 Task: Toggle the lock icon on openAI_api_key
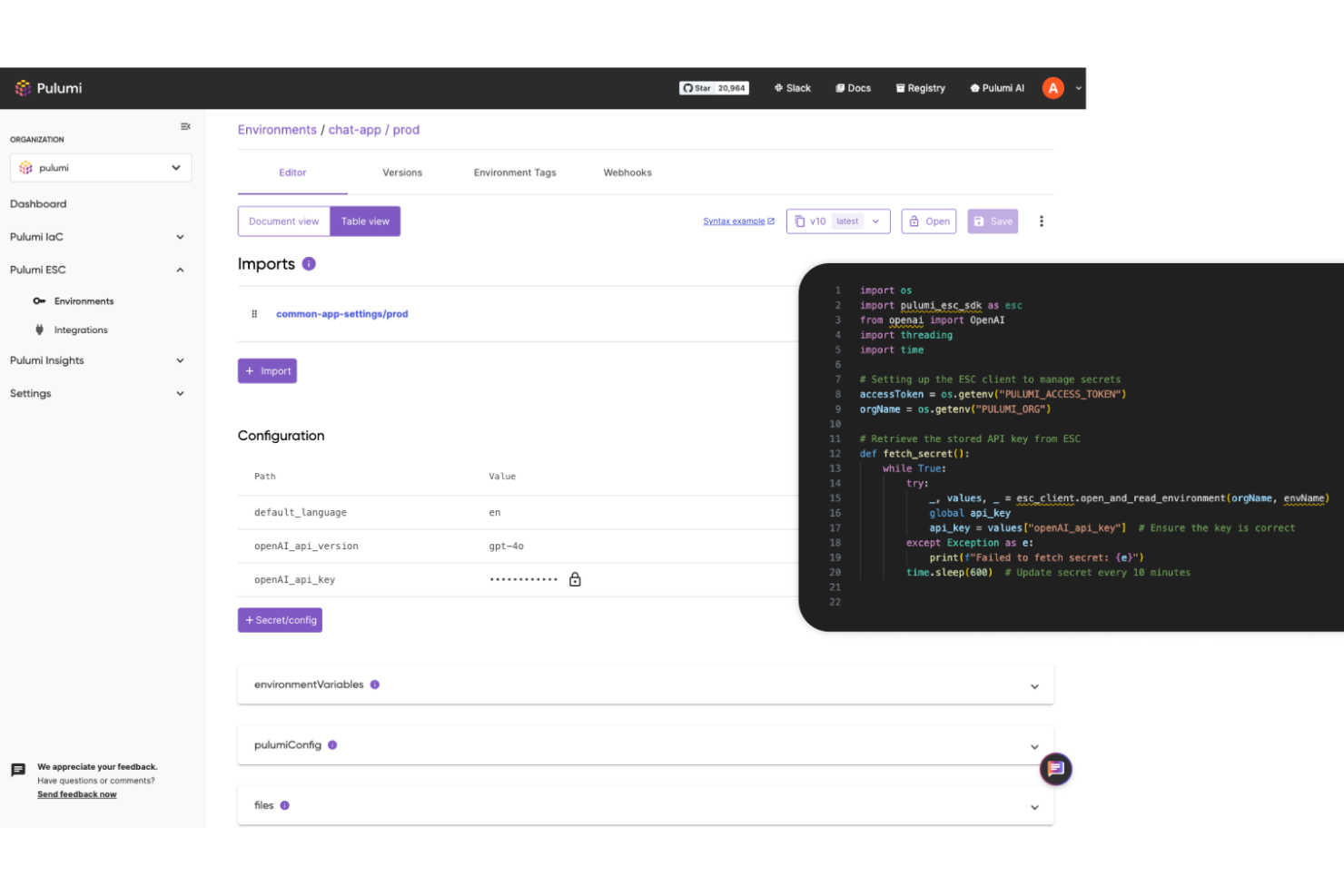[x=575, y=579]
